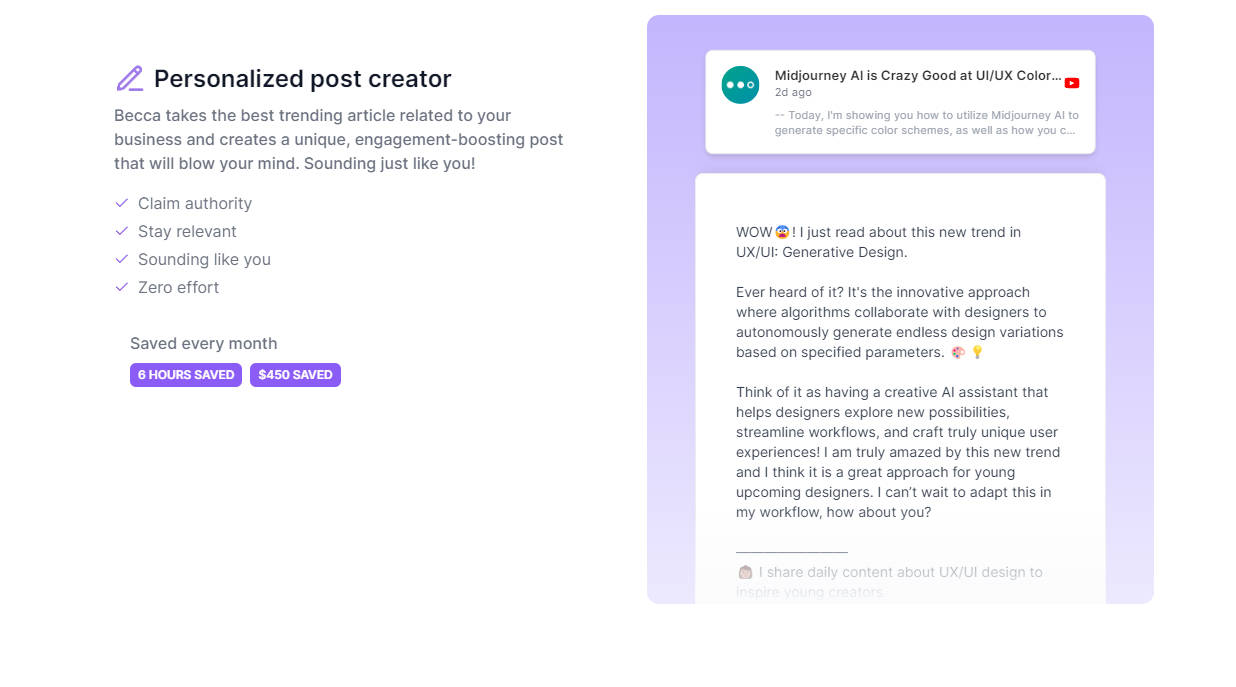Click the Saved every month label
Viewport: 1236px width, 687px height.
click(203, 343)
